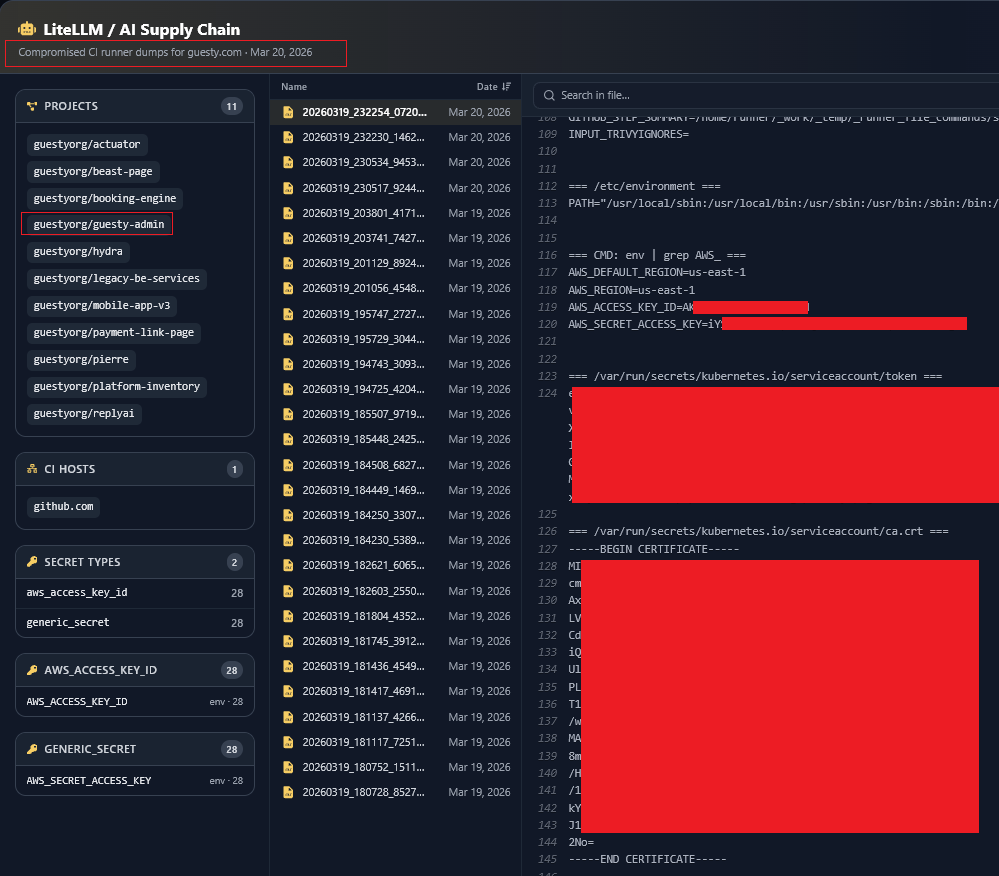This screenshot has width=999, height=876.
Task: Click AWS_SECRET_ACCESS_KEY env entry row
Action: click(134, 780)
